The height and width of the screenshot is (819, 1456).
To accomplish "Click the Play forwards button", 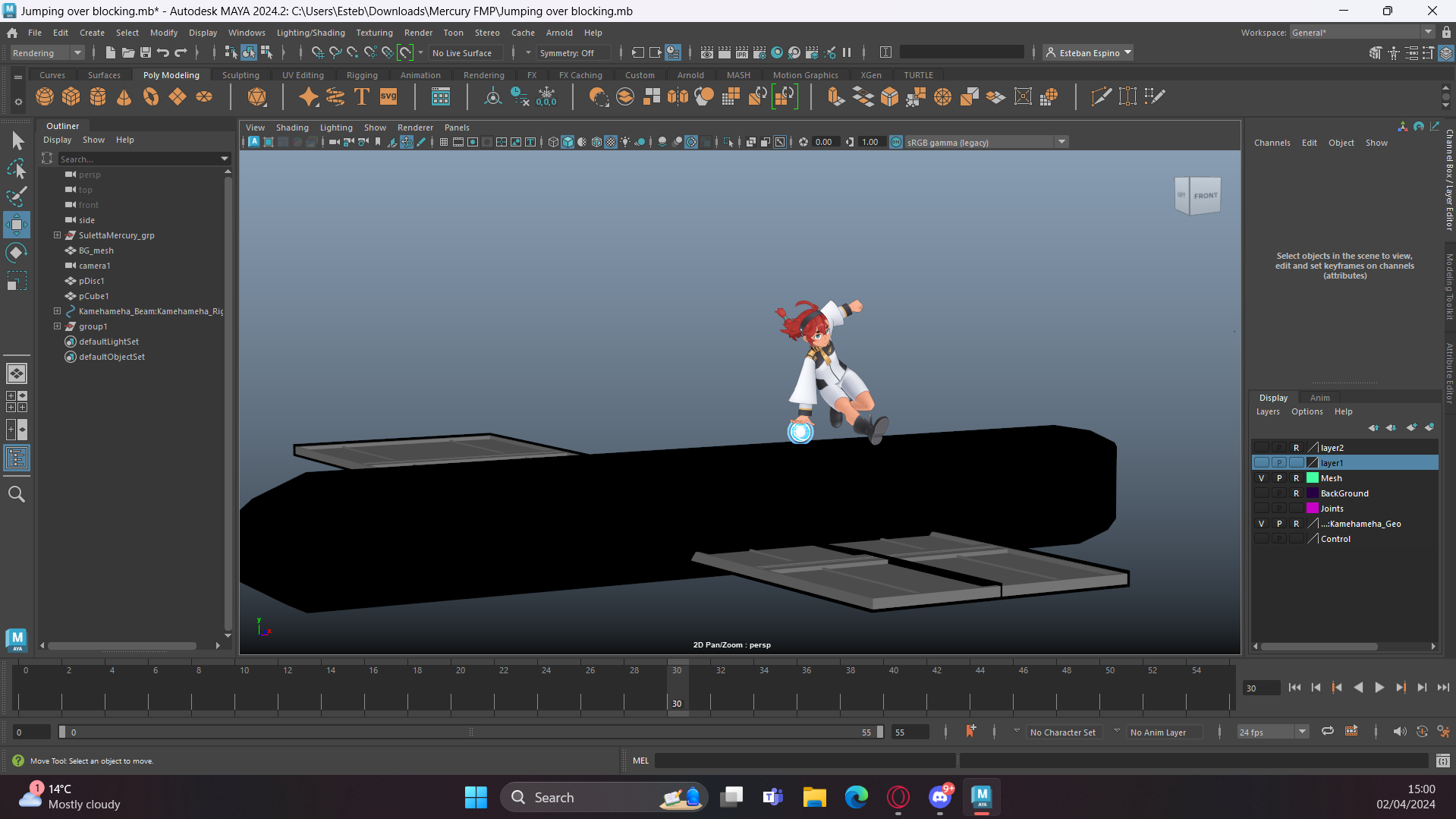I will pos(1379,688).
